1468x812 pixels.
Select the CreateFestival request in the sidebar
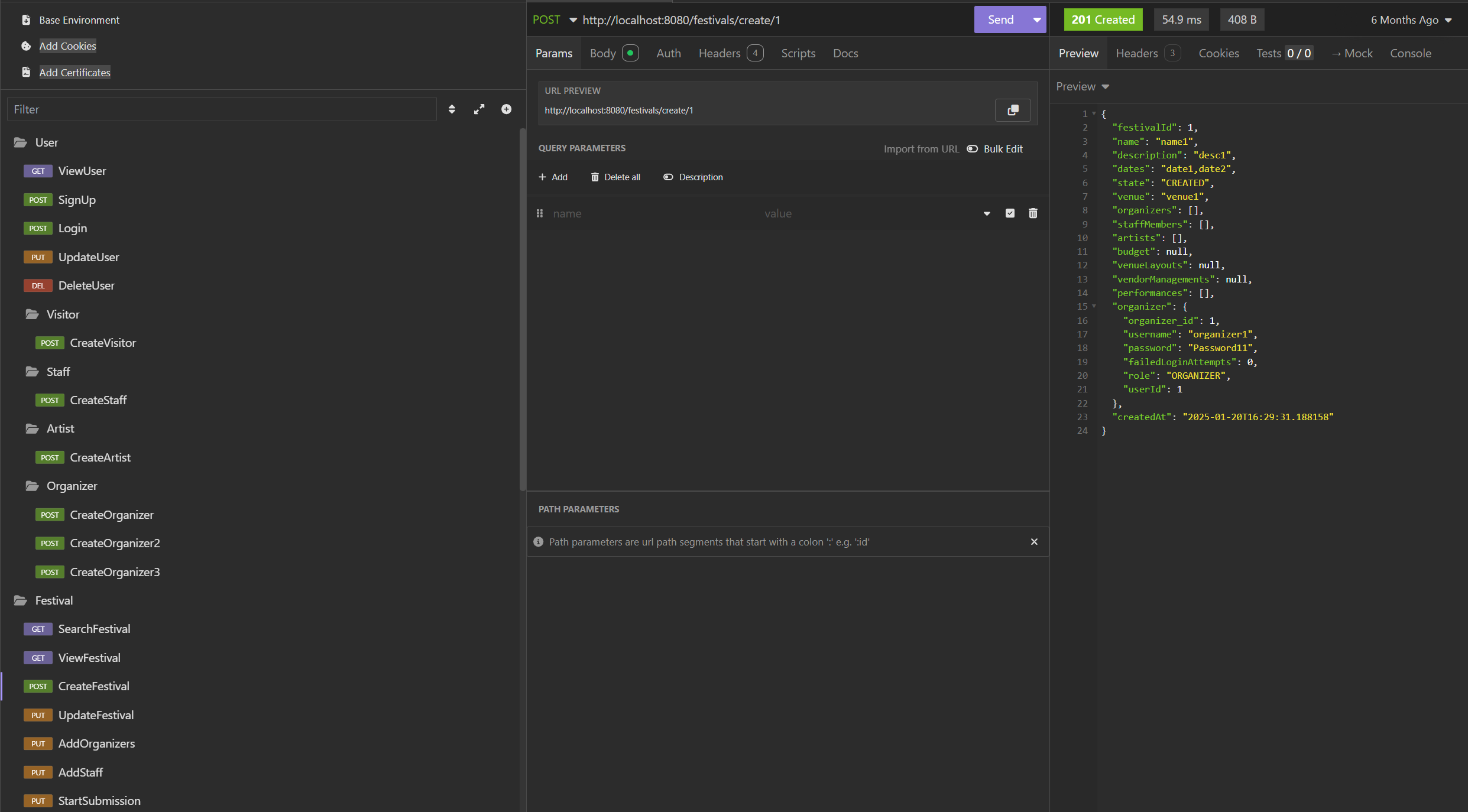click(x=94, y=686)
